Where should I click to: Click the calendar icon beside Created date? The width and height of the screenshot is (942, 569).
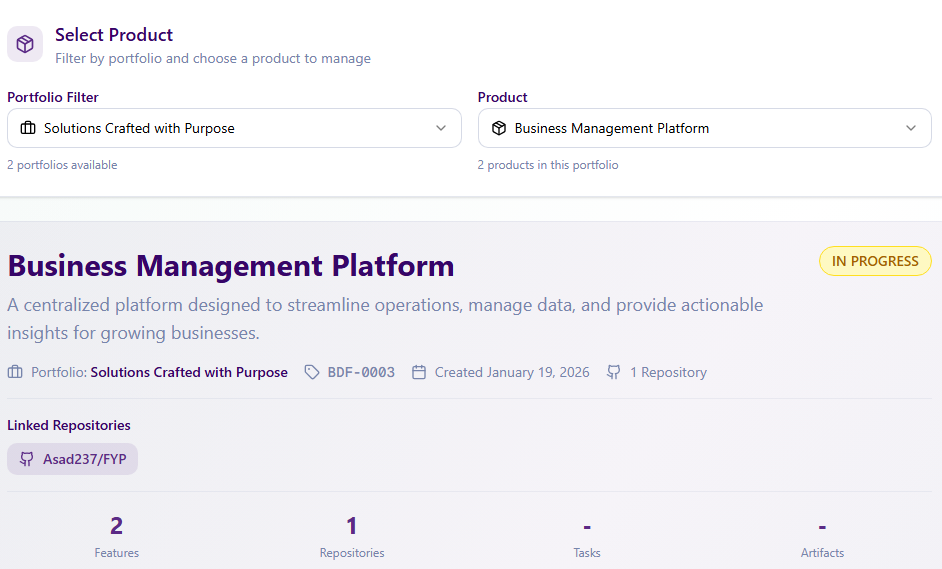pos(419,372)
